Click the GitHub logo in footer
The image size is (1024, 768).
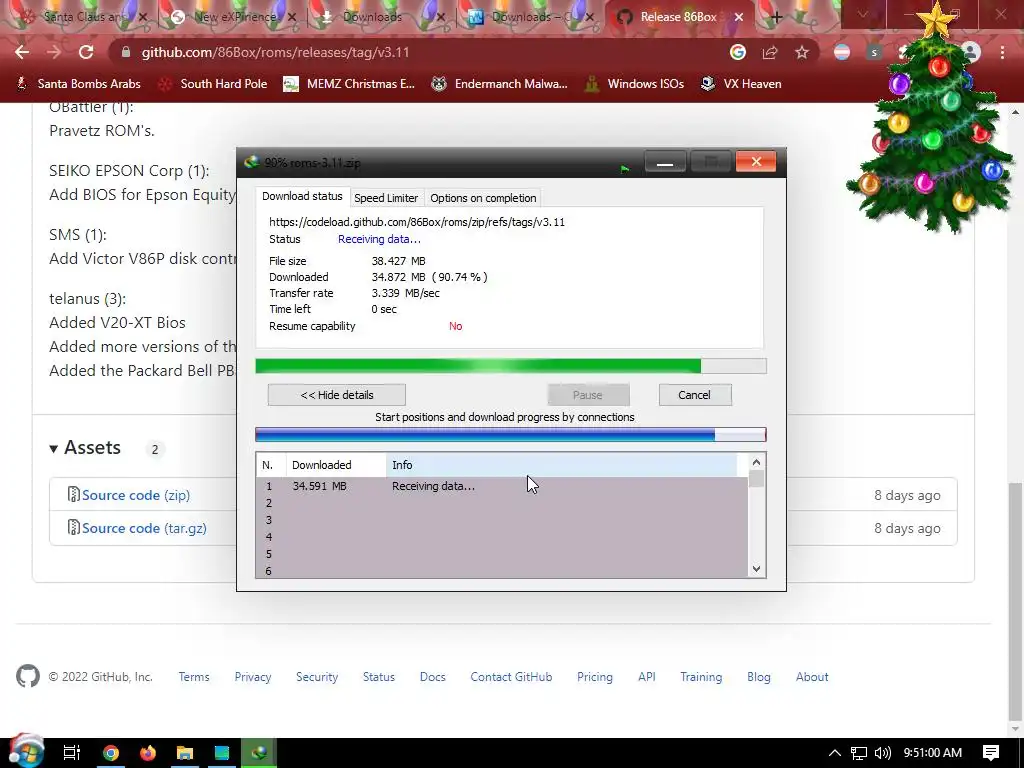pyautogui.click(x=28, y=677)
